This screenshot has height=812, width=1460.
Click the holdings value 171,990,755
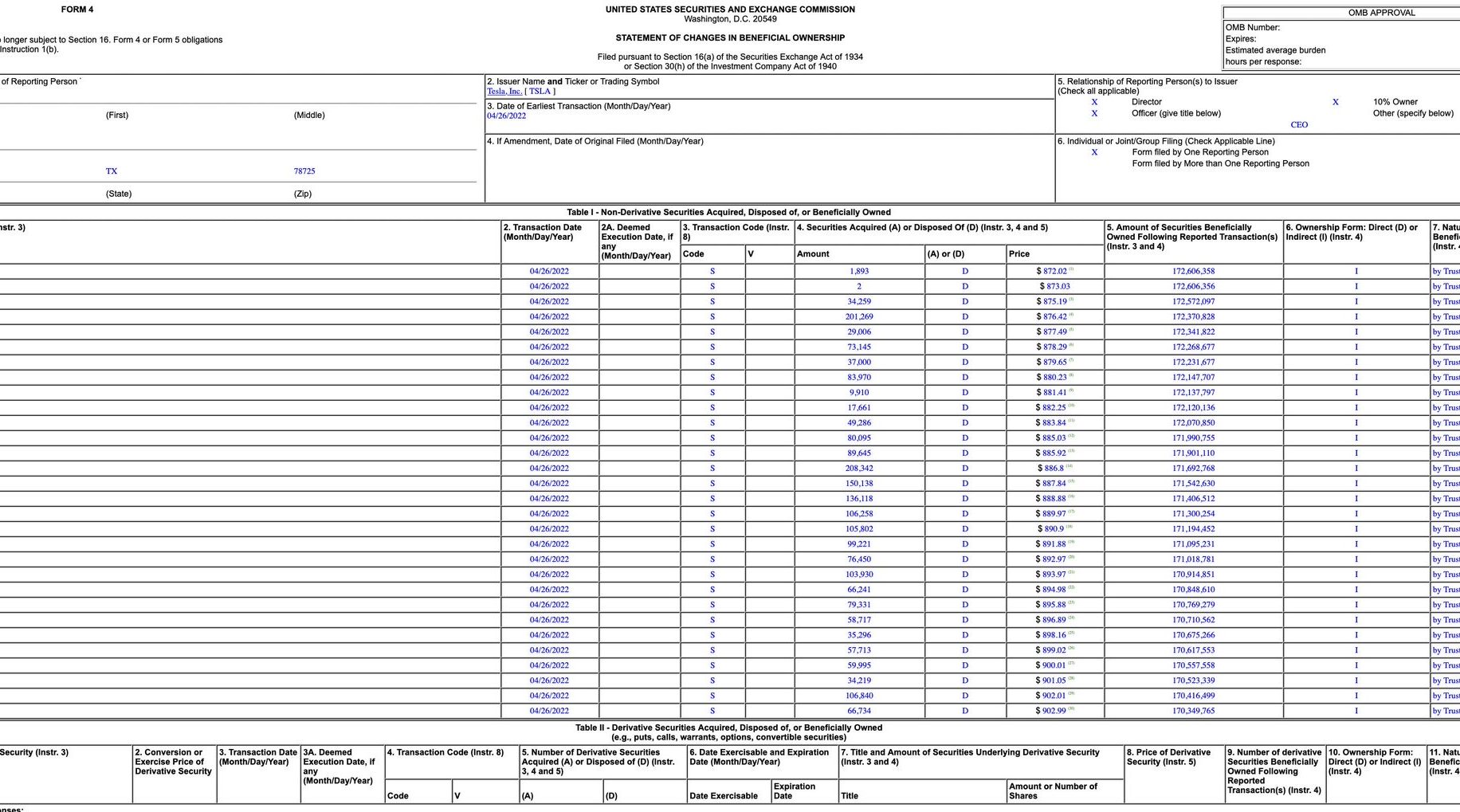1194,438
